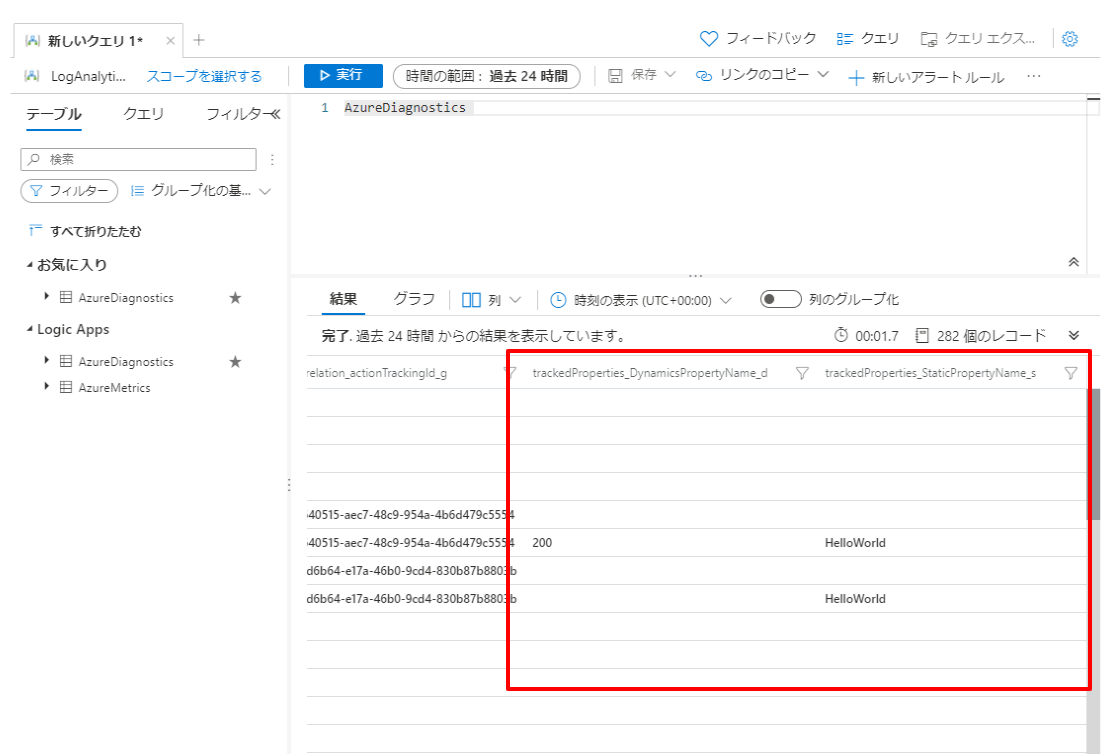Open the 列 columns dropdown
The height and width of the screenshot is (754, 1115).
491,300
